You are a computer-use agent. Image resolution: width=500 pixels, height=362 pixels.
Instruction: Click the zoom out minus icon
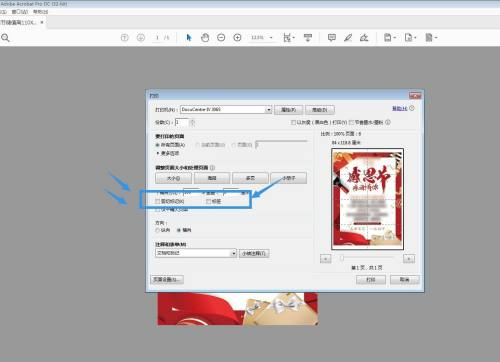[221, 38]
